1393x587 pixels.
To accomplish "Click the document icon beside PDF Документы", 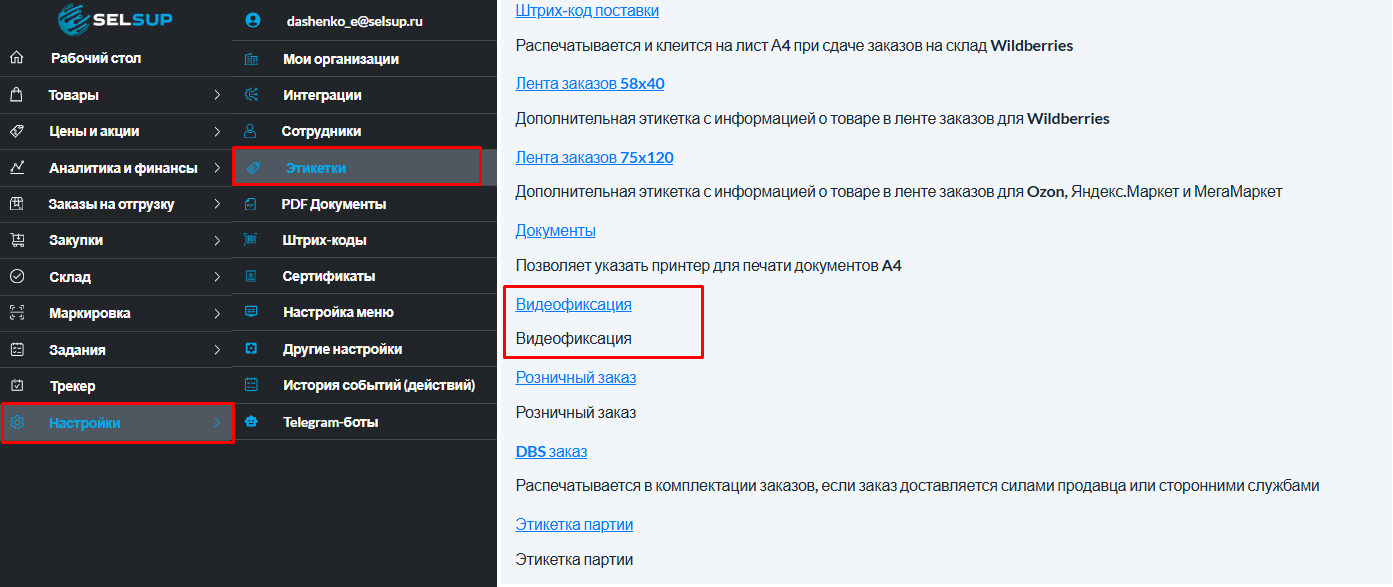I will click(x=251, y=204).
